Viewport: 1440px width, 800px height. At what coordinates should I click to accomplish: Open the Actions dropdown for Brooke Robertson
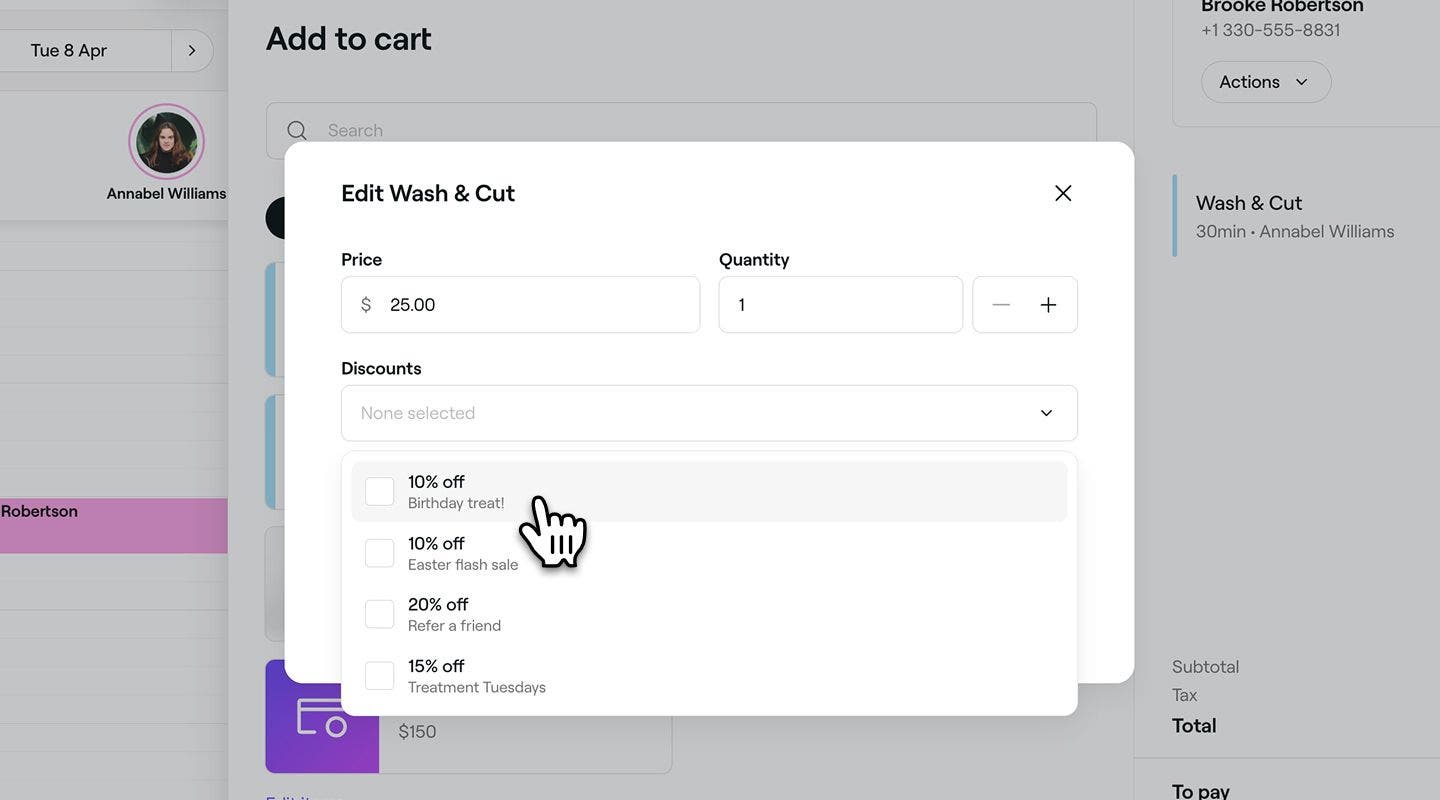tap(1266, 82)
